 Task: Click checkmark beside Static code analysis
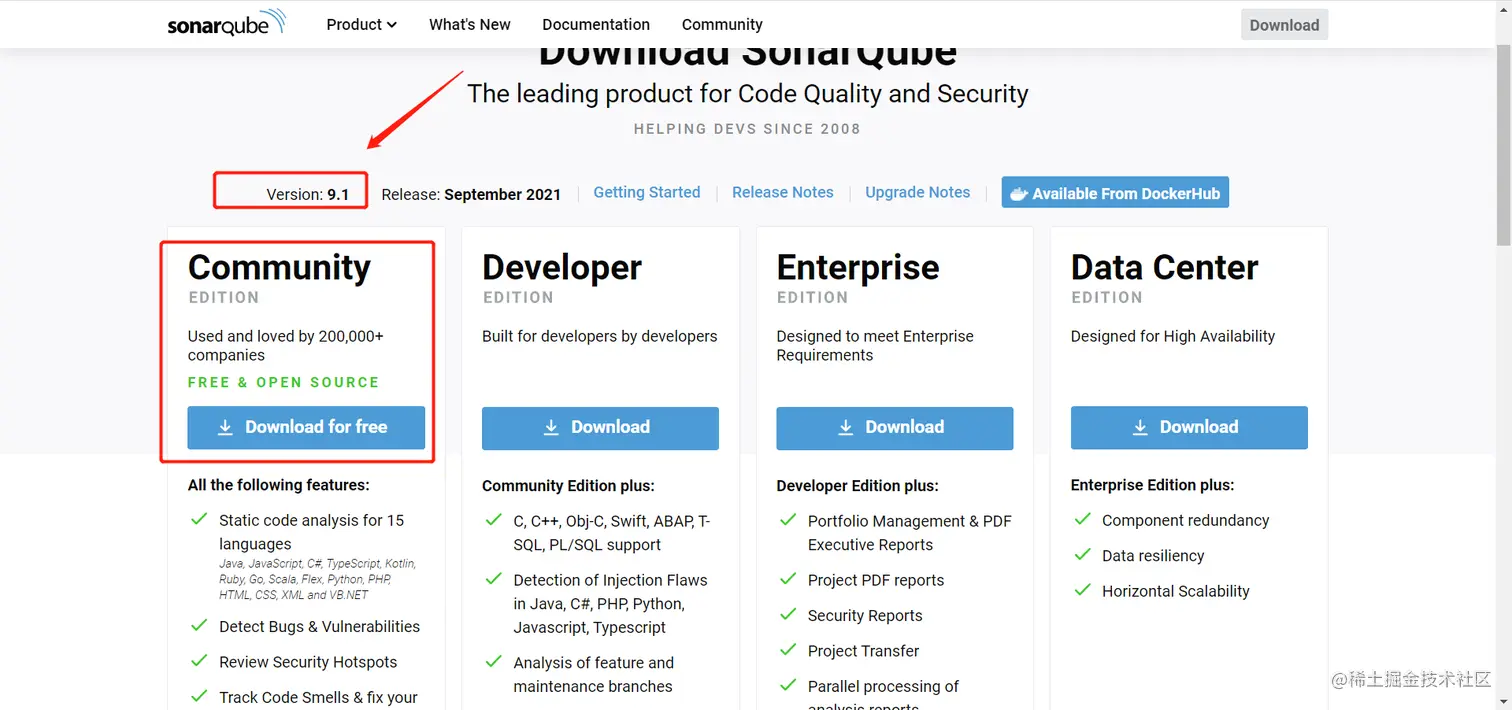pos(198,520)
